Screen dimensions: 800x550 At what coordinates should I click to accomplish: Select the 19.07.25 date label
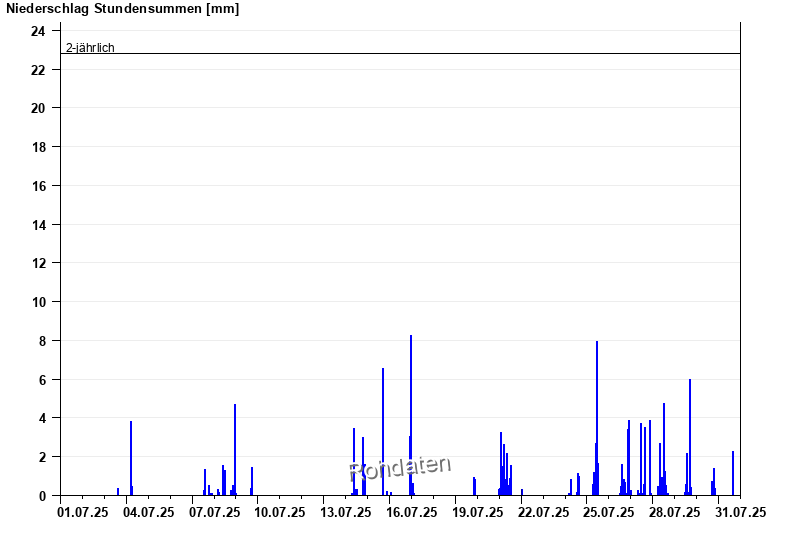477,512
